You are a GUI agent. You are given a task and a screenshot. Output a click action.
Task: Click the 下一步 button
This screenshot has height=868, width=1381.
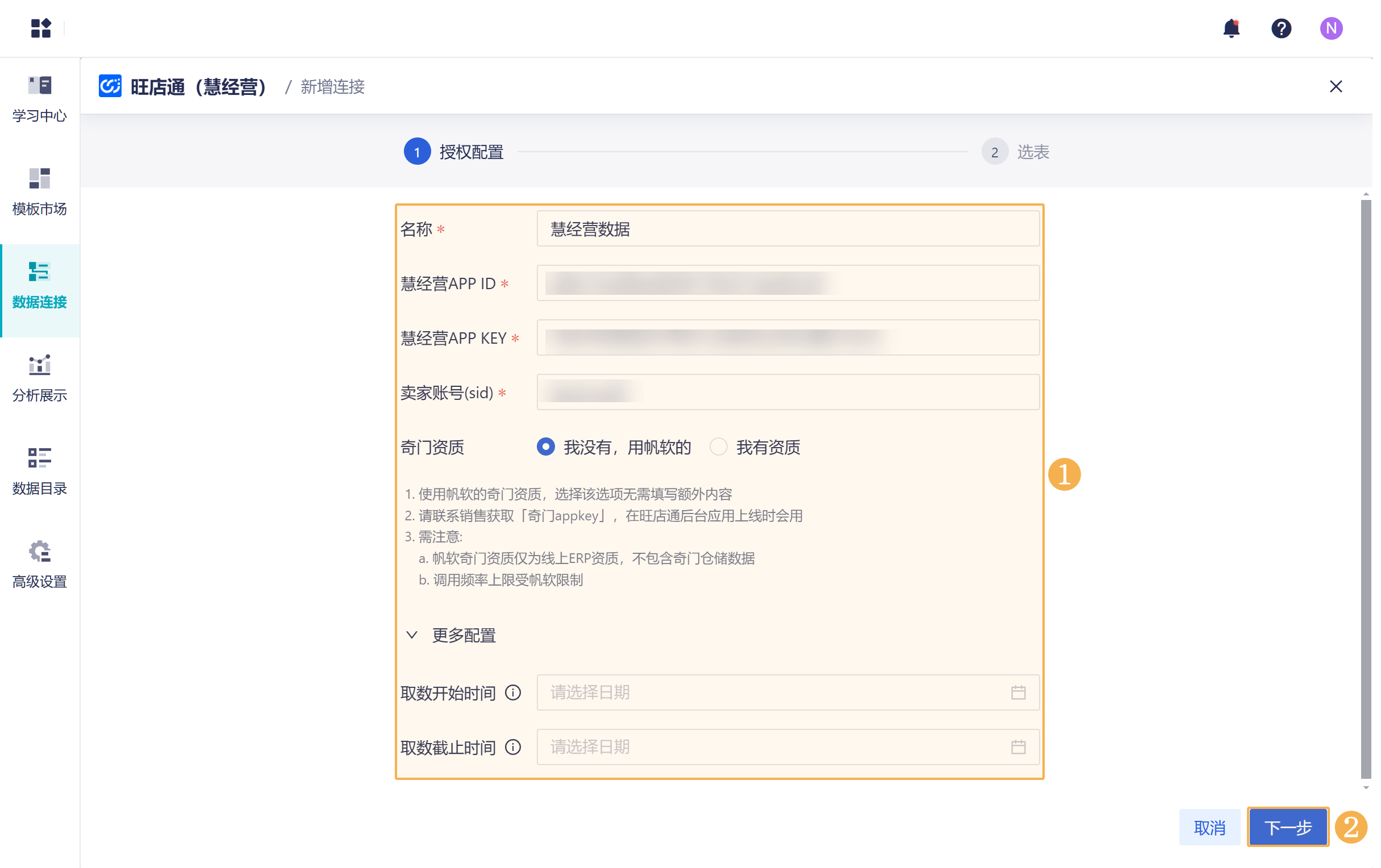point(1287,827)
